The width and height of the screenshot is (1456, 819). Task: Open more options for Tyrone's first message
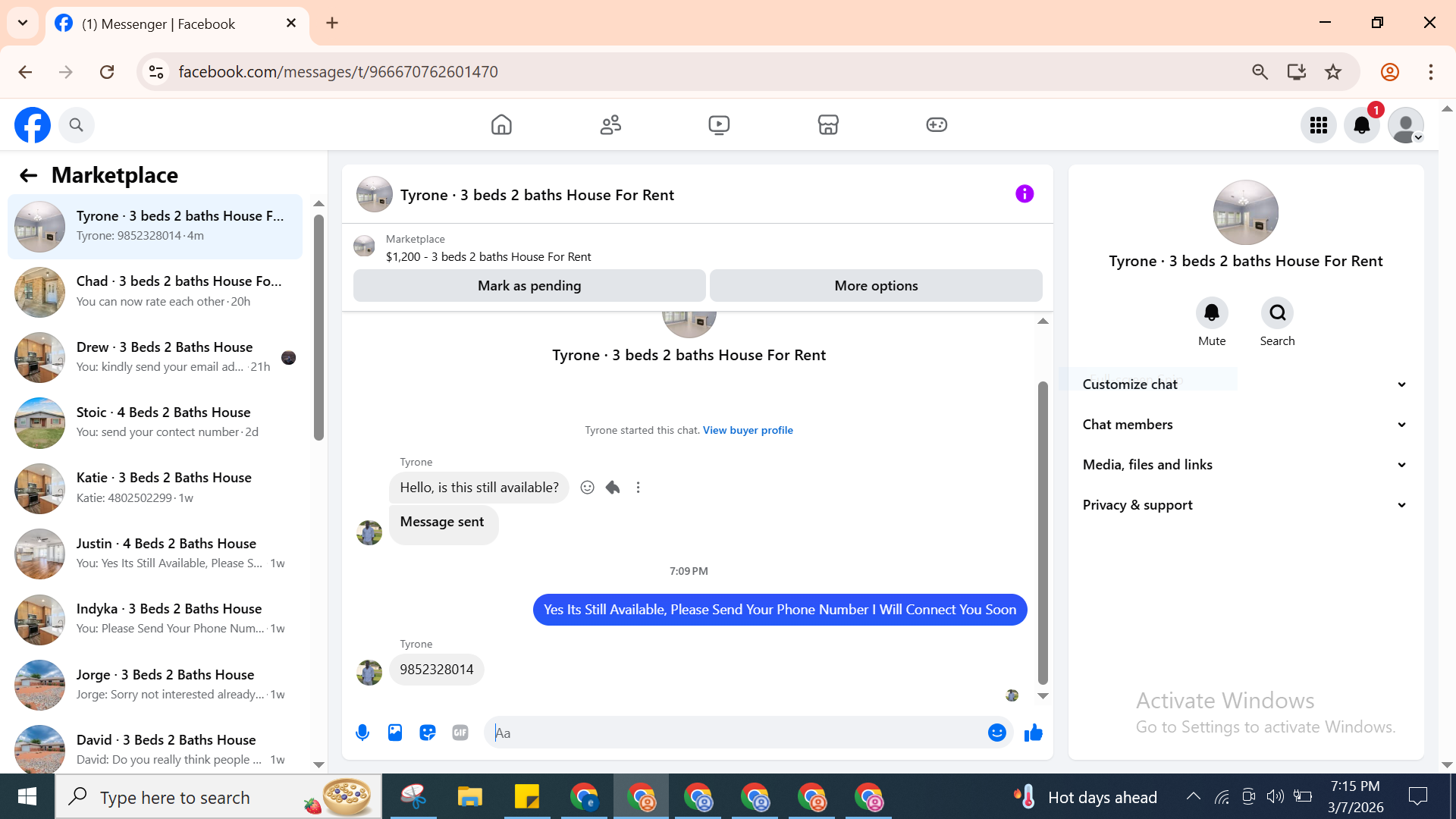click(638, 488)
